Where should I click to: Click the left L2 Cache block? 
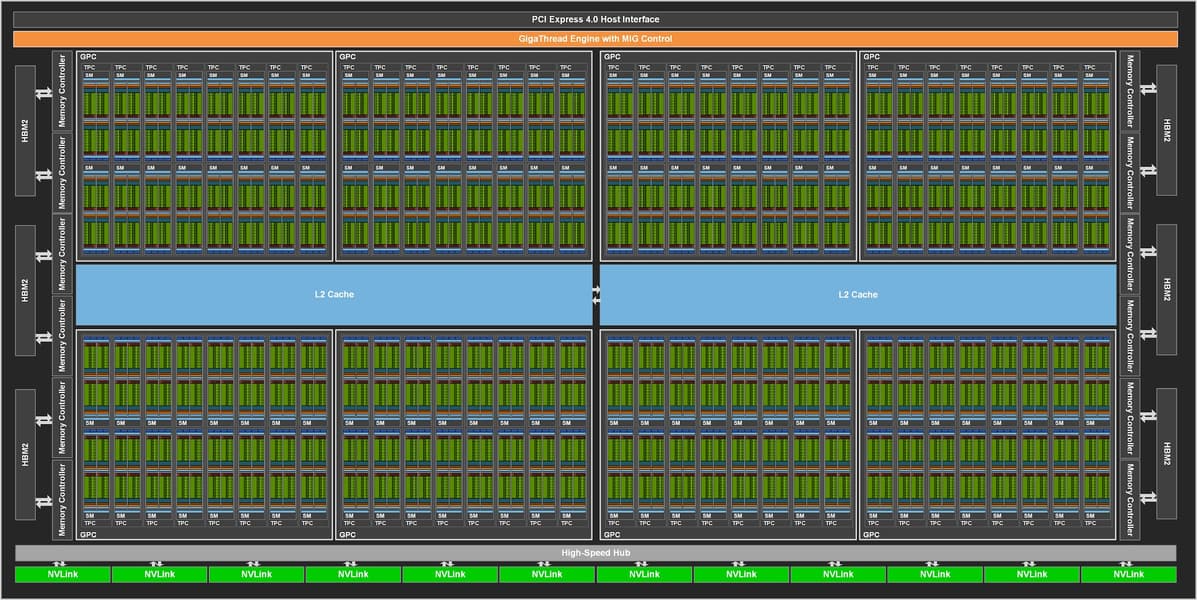tap(334, 295)
